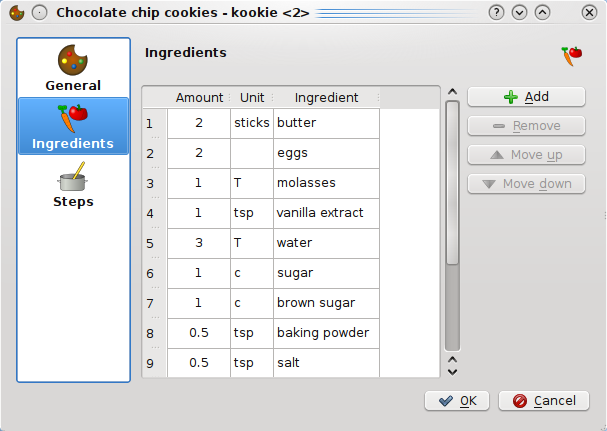Image resolution: width=607 pixels, height=431 pixels.
Task: Select the Ingredients carrot and tomato icon
Action: click(73, 126)
